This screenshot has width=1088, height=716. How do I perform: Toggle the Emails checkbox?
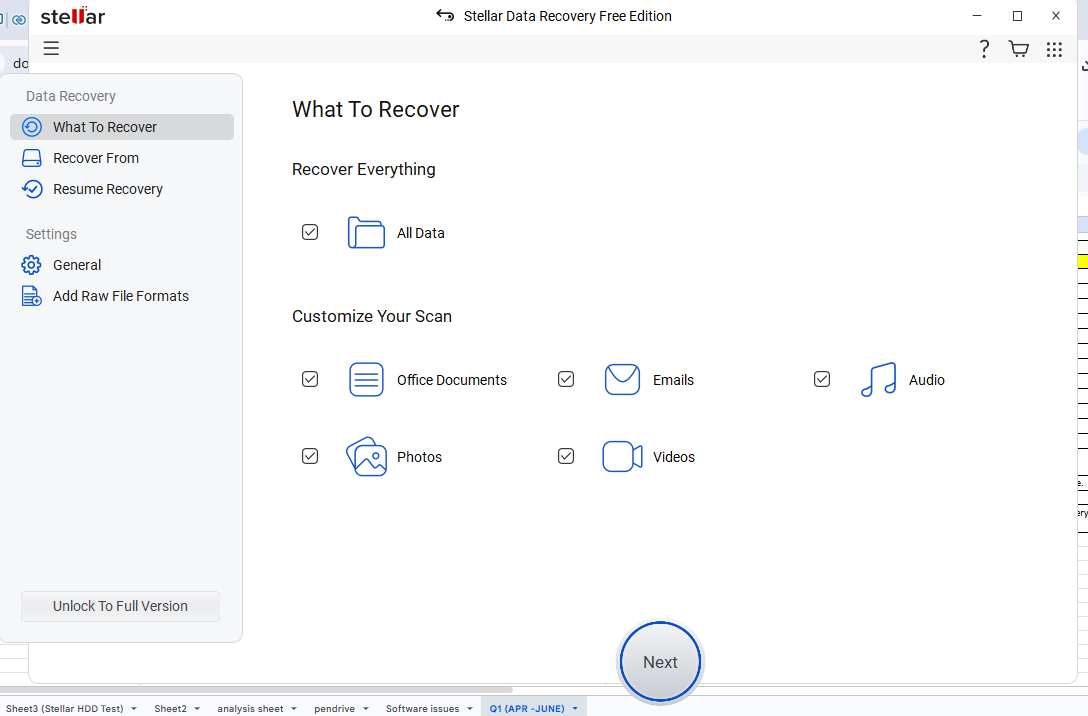[x=566, y=379]
